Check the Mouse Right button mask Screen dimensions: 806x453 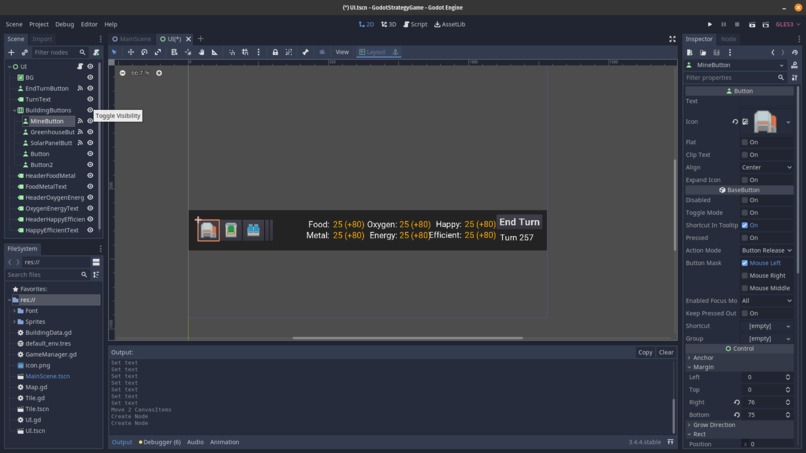coord(744,276)
